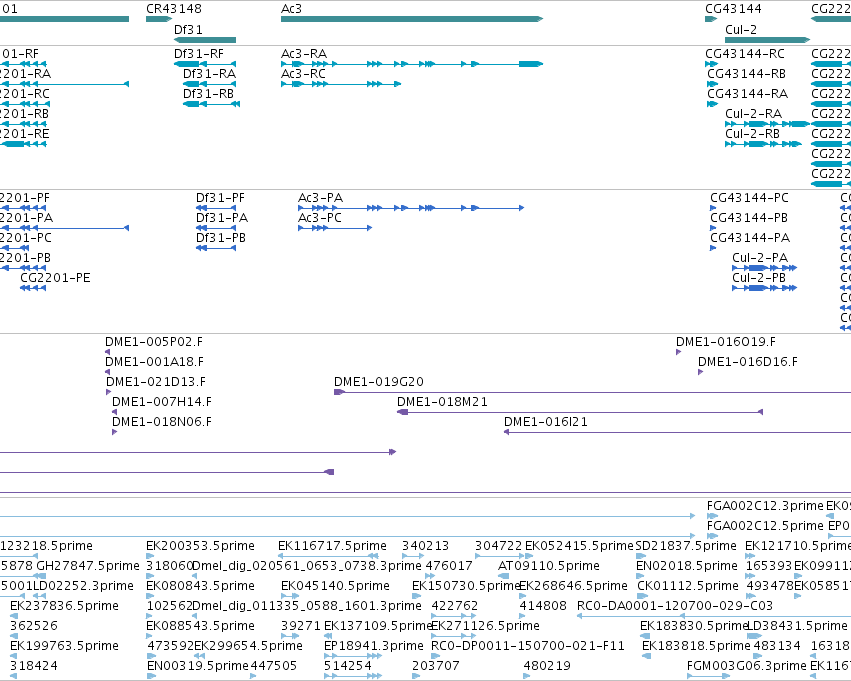Click BAC clone DME1-019G20
The height and width of the screenshot is (681, 851).
pos(593,392)
